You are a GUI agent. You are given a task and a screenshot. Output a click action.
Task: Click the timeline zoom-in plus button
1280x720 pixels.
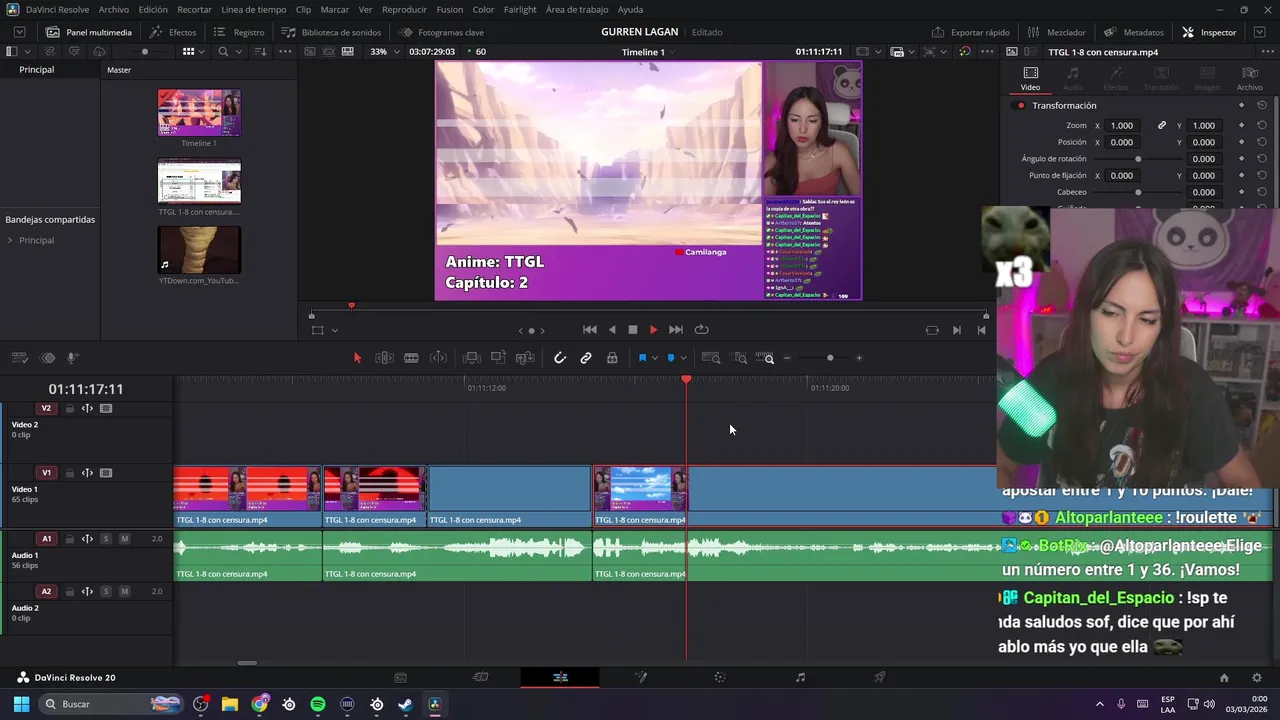pos(859,358)
